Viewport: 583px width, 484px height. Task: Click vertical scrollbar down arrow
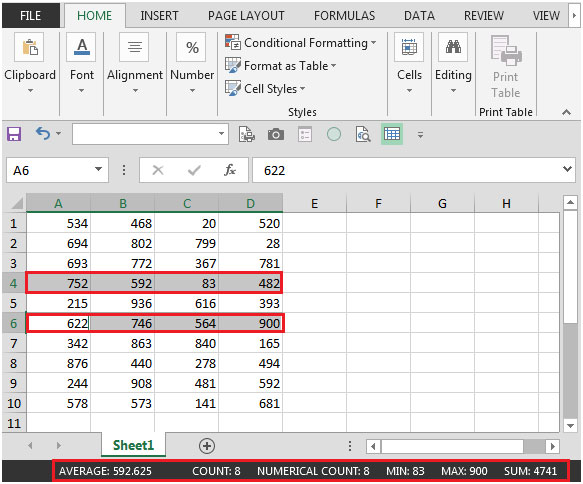click(x=570, y=425)
